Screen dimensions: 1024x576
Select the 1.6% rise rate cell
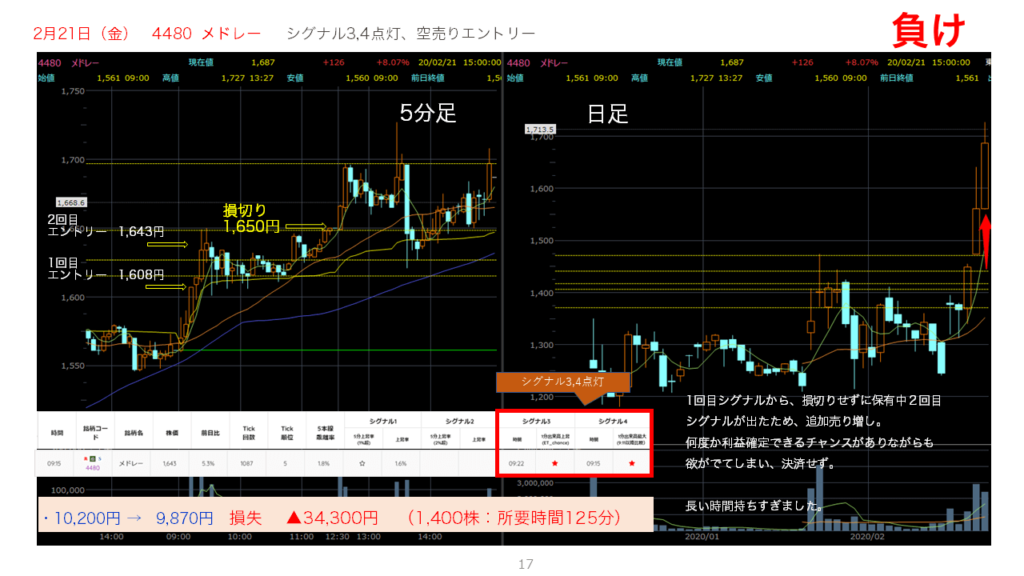coord(400,463)
